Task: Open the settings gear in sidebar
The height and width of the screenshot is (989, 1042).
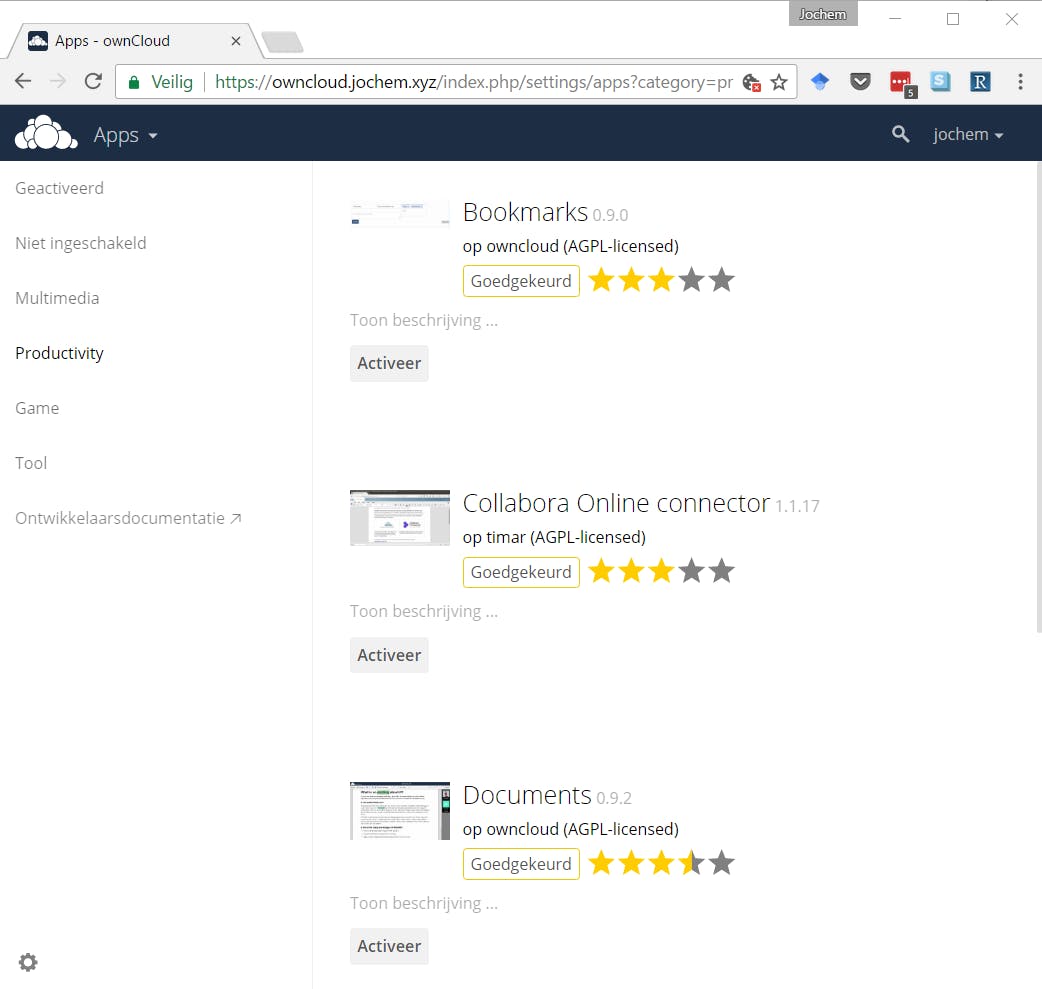Action: tap(28, 962)
